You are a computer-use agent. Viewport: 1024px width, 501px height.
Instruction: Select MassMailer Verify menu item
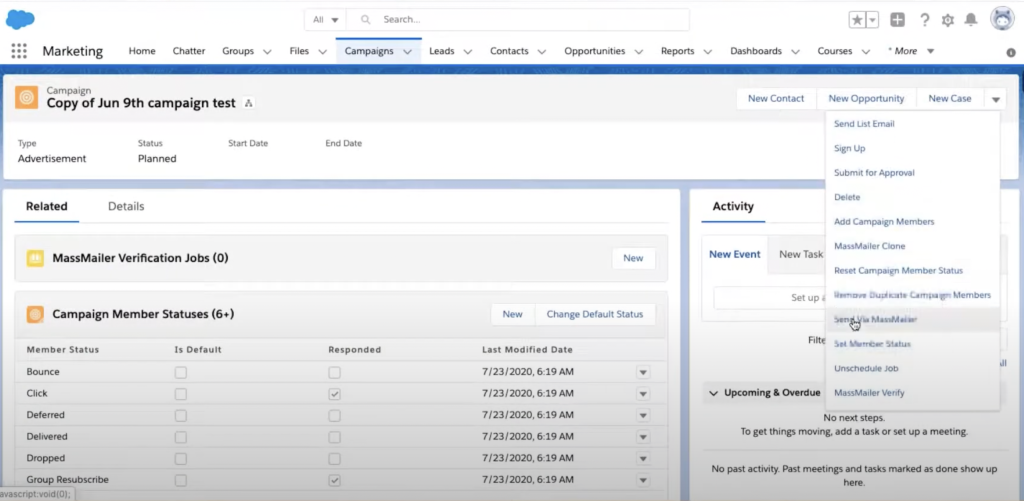point(869,393)
